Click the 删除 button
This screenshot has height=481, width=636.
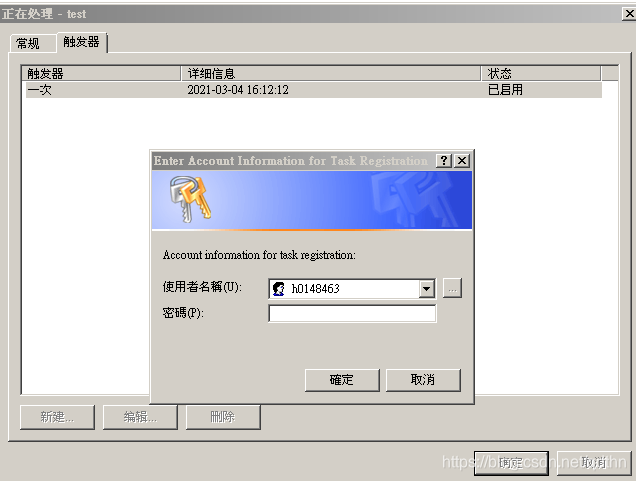click(223, 417)
